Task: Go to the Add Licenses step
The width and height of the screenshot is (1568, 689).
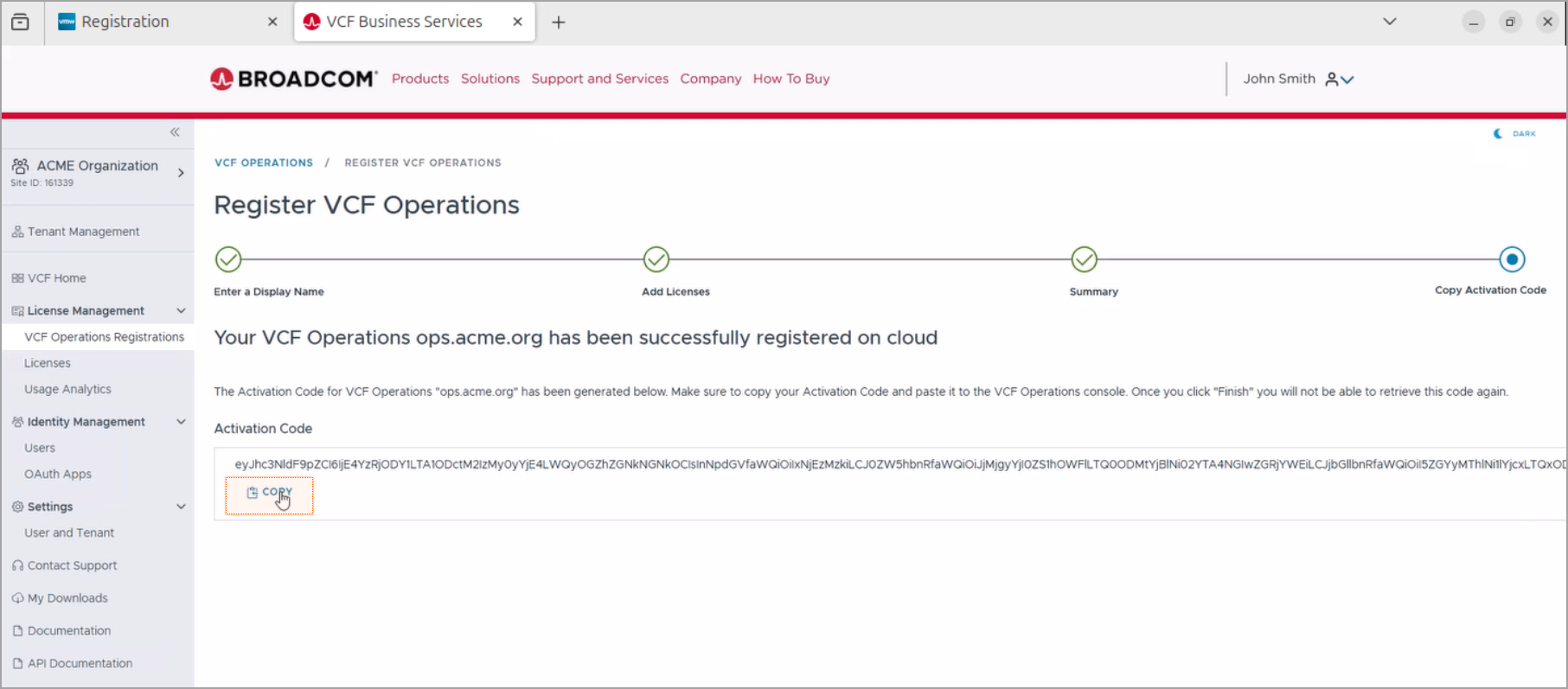Action: click(656, 259)
